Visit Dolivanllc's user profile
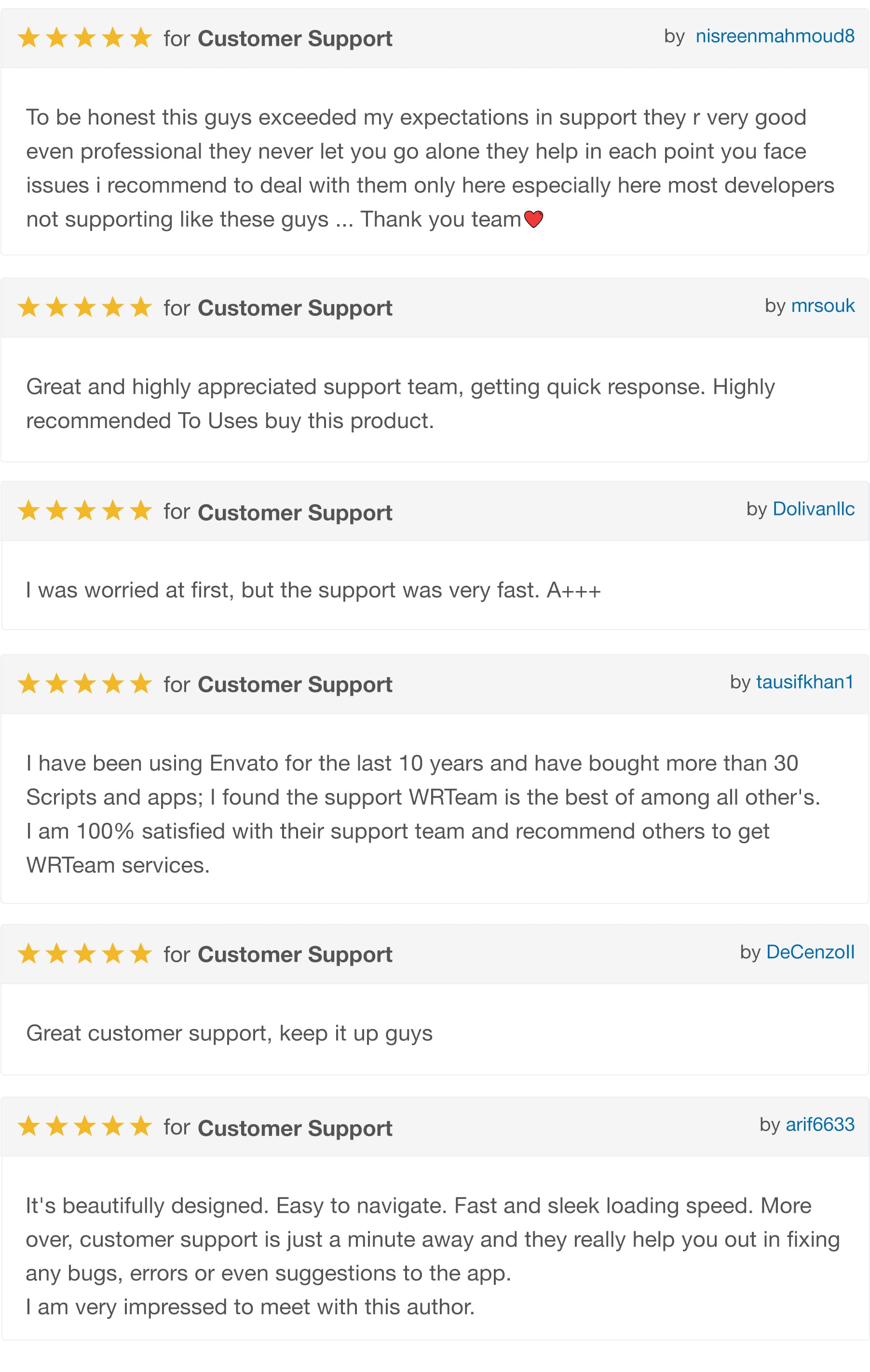870x1372 pixels. (813, 509)
